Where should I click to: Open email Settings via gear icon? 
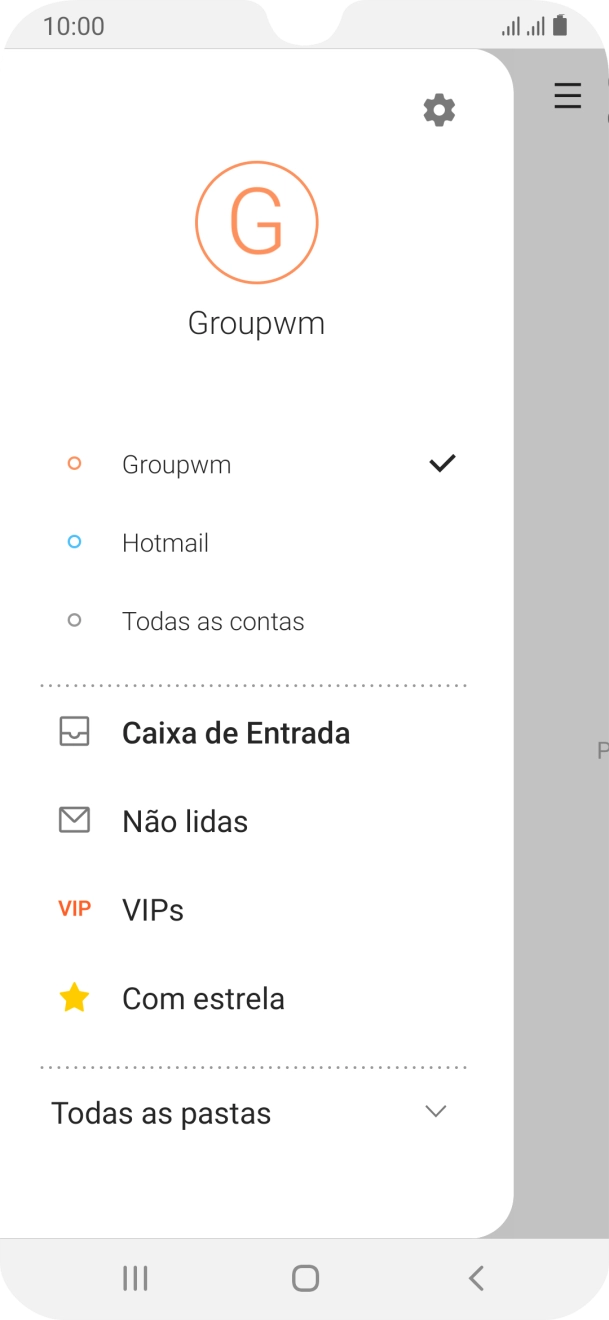(x=438, y=109)
